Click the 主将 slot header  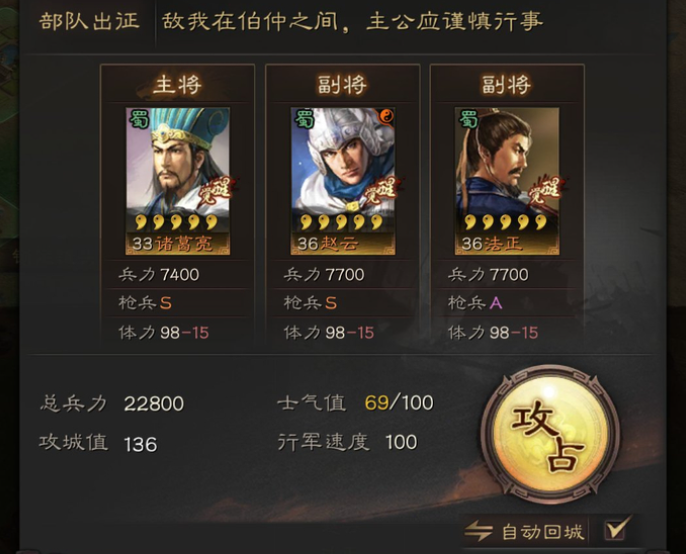pyautogui.click(x=177, y=85)
